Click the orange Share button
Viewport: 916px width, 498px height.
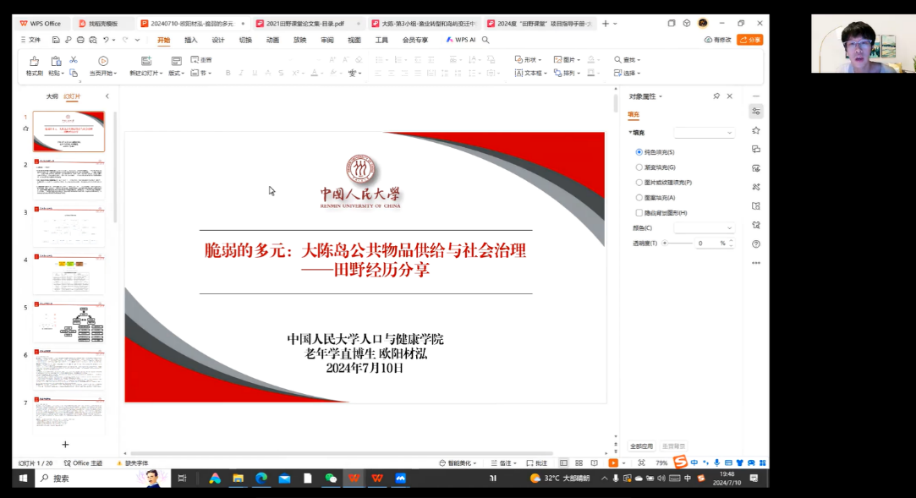750,40
